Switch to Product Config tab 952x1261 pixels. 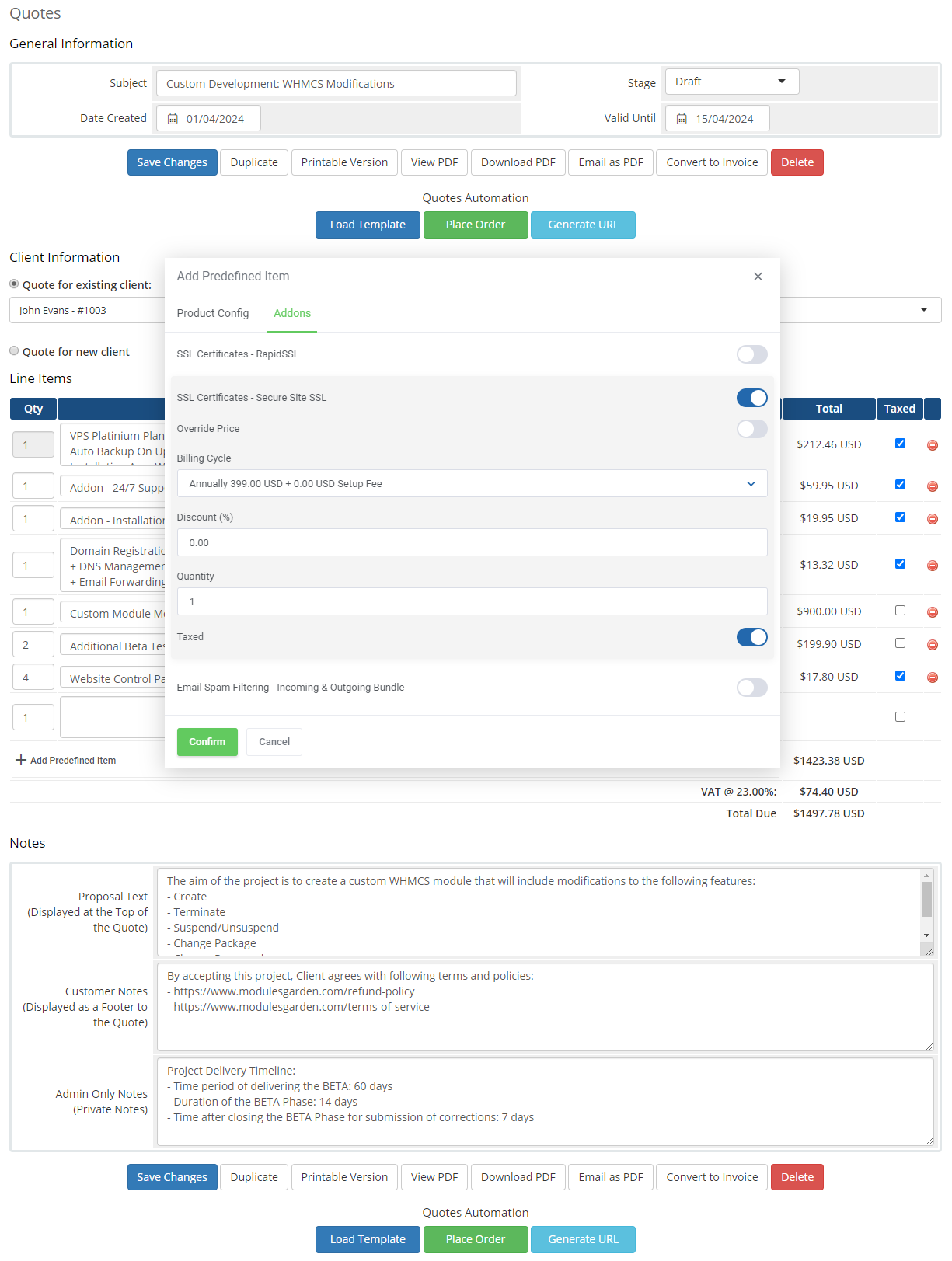coord(213,313)
